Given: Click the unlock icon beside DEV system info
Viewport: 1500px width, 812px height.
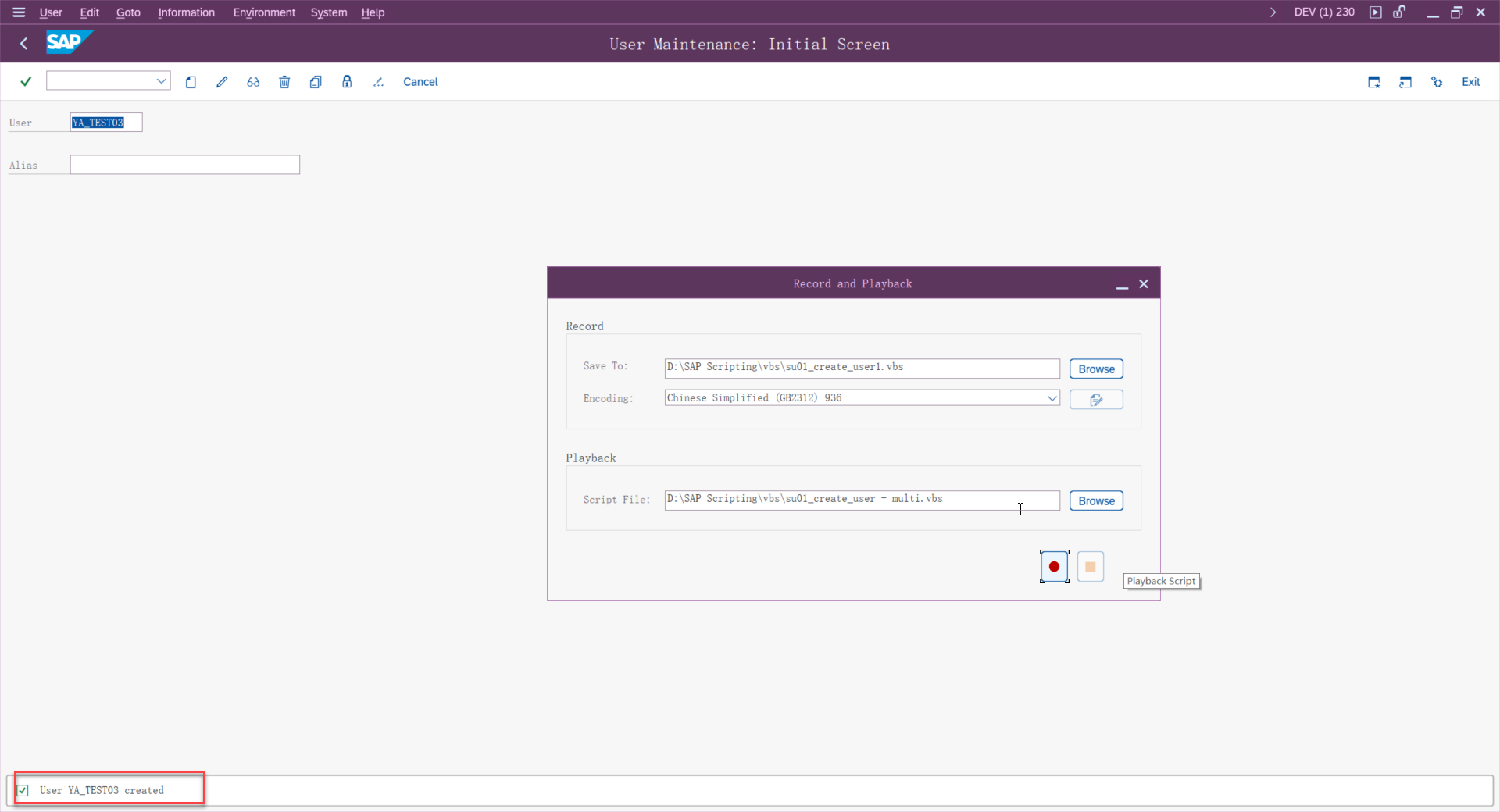Looking at the screenshot, I should pos(1399,12).
